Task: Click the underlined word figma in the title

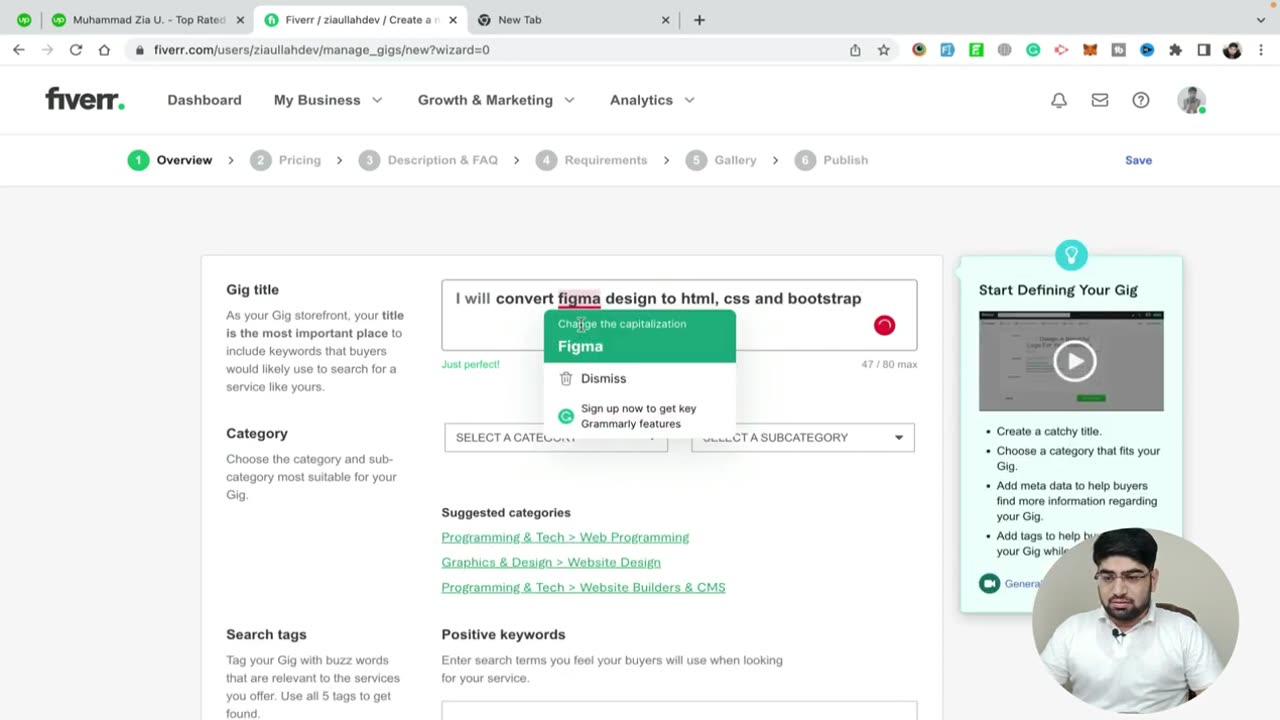Action: (579, 298)
